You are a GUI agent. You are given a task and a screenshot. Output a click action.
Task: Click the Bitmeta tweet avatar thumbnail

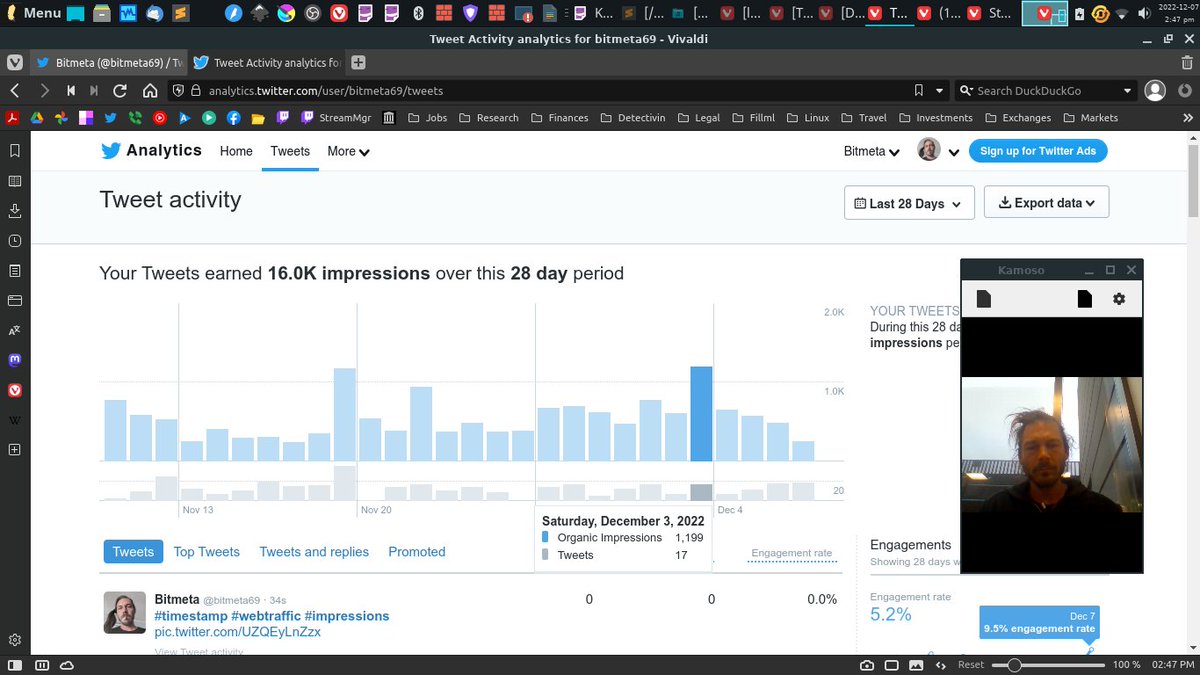click(x=125, y=612)
